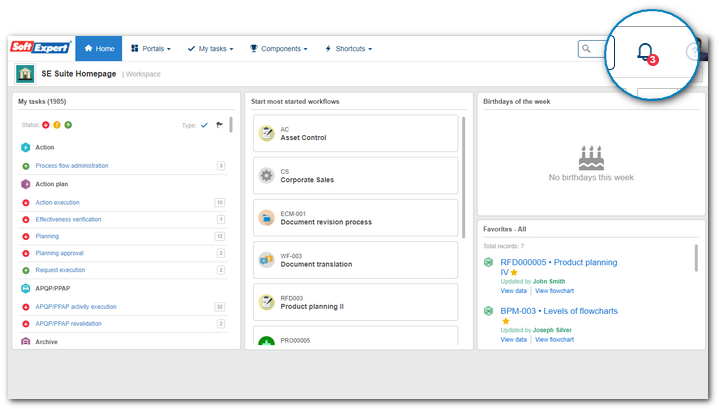Click the star under Levels of flowcharts
Viewport: 719px width, 409px height.
click(x=506, y=321)
